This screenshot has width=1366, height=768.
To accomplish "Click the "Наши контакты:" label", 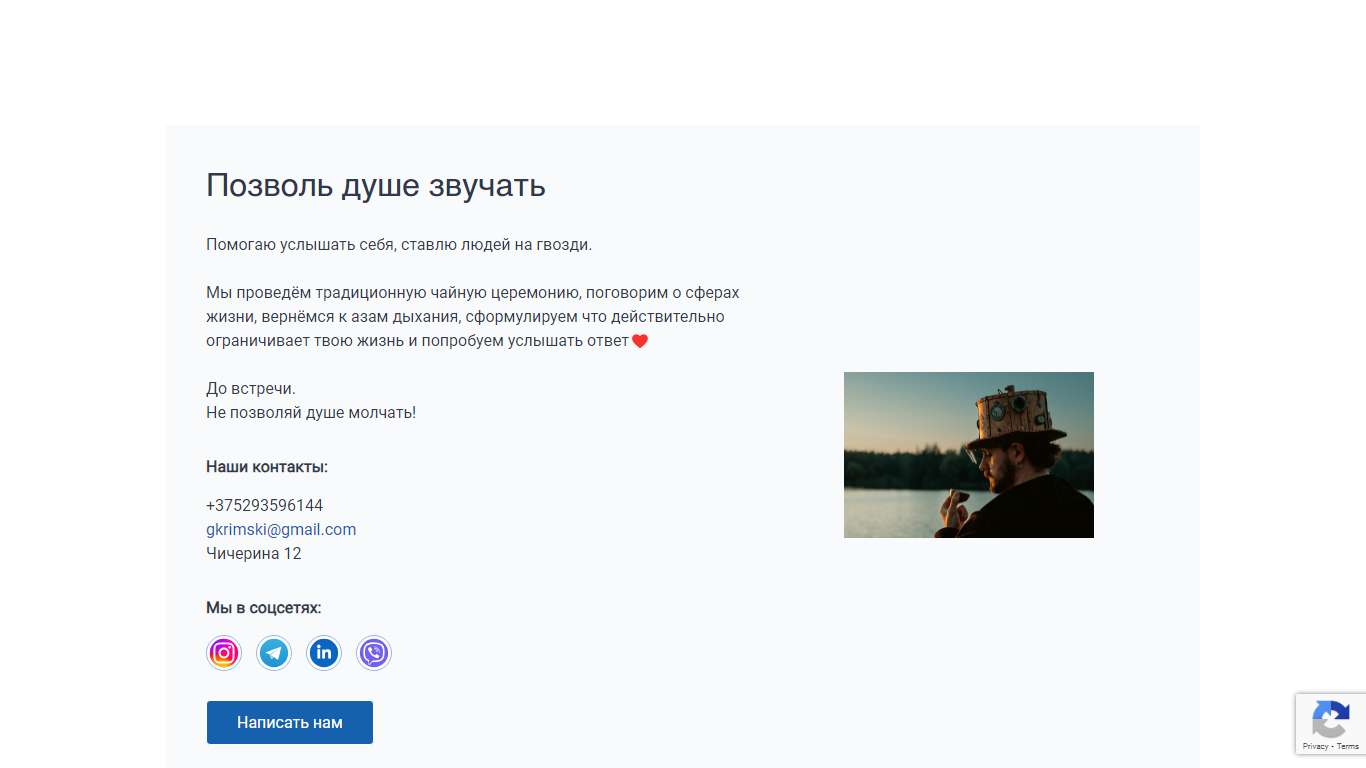I will (267, 467).
